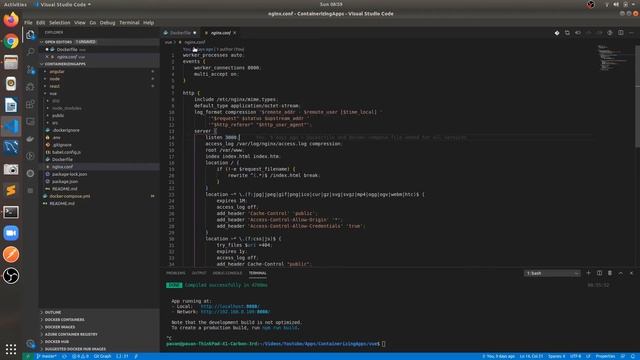Open Sublime Text from the dock
Viewport: 640px width, 360px height.
11,190
